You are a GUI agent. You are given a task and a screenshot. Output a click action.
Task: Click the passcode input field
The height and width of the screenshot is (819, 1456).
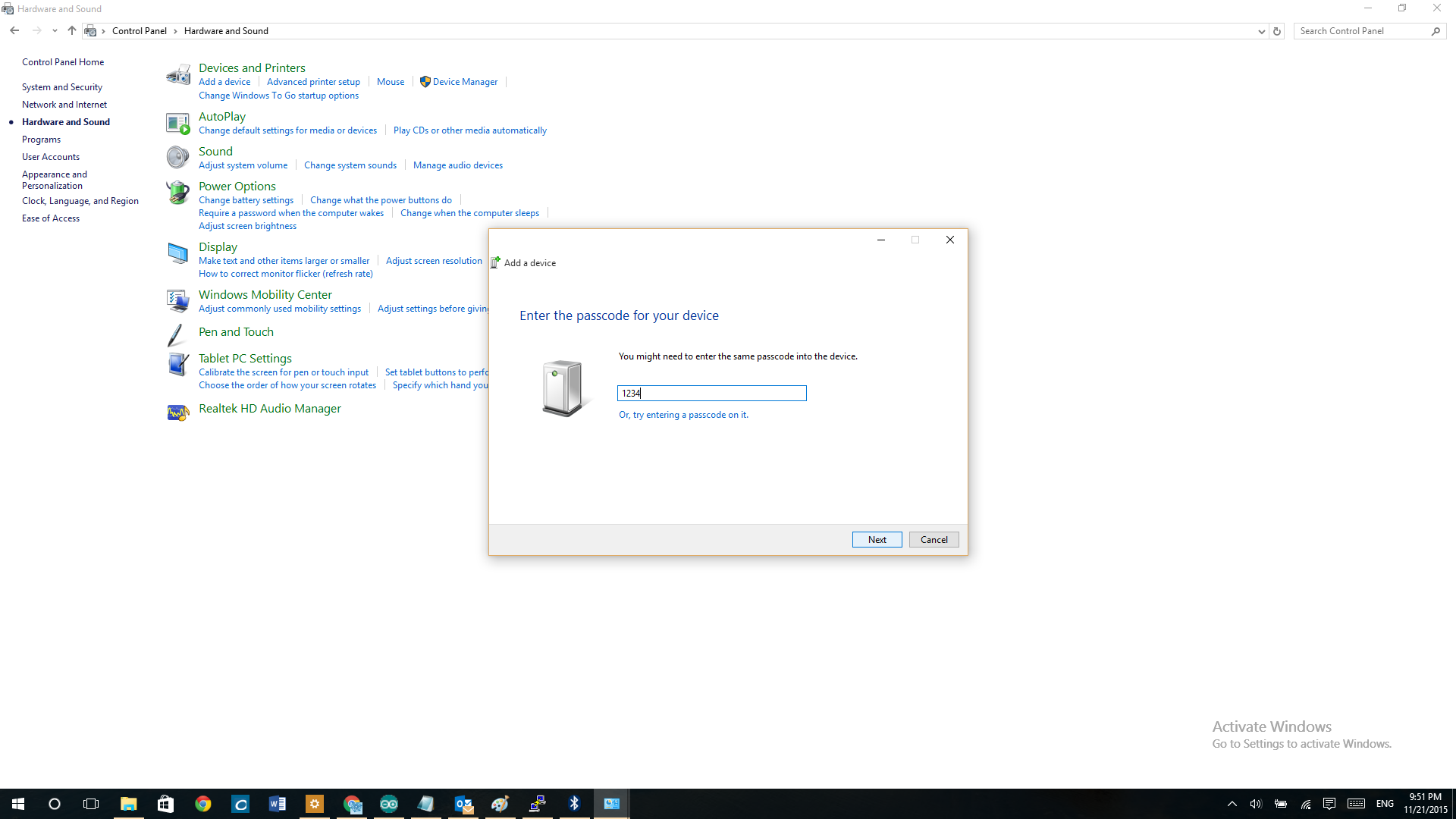click(711, 393)
